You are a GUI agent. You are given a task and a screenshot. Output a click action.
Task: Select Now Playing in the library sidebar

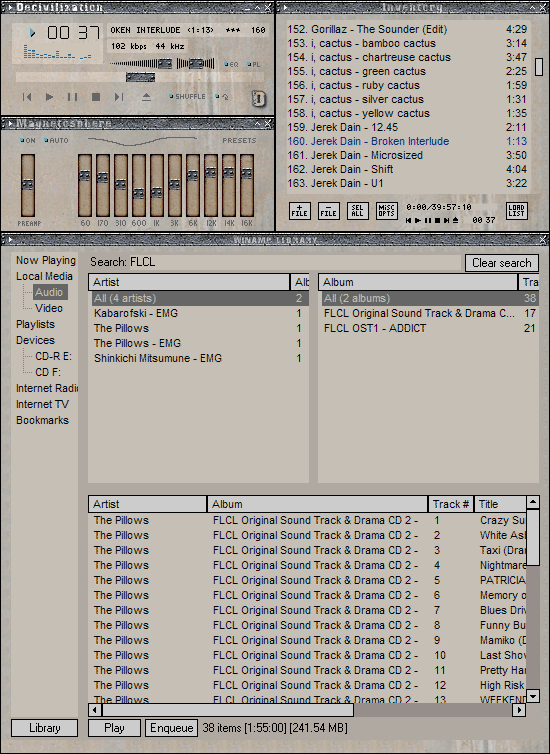(46, 260)
